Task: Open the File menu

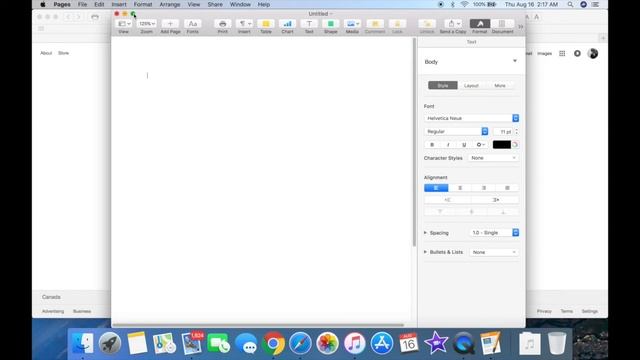Action: pyautogui.click(x=82, y=4)
